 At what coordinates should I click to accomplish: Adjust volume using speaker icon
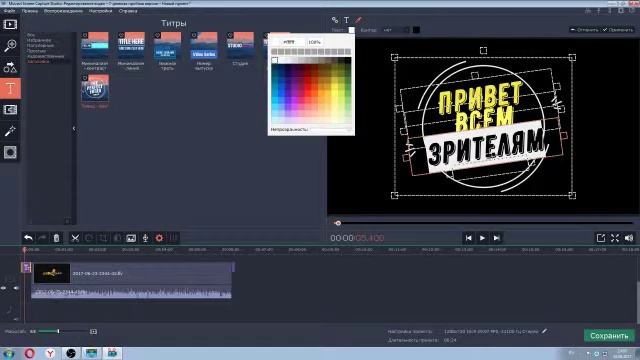coord(629,238)
